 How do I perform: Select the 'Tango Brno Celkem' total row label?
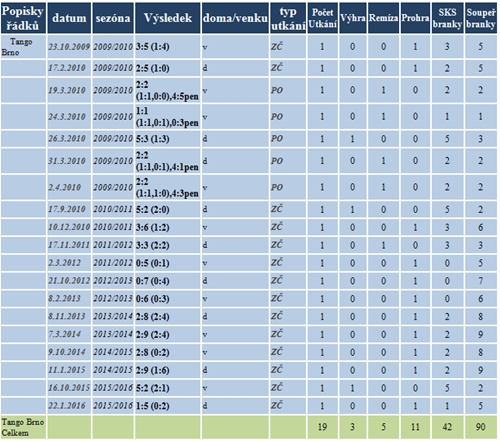(x=23, y=427)
